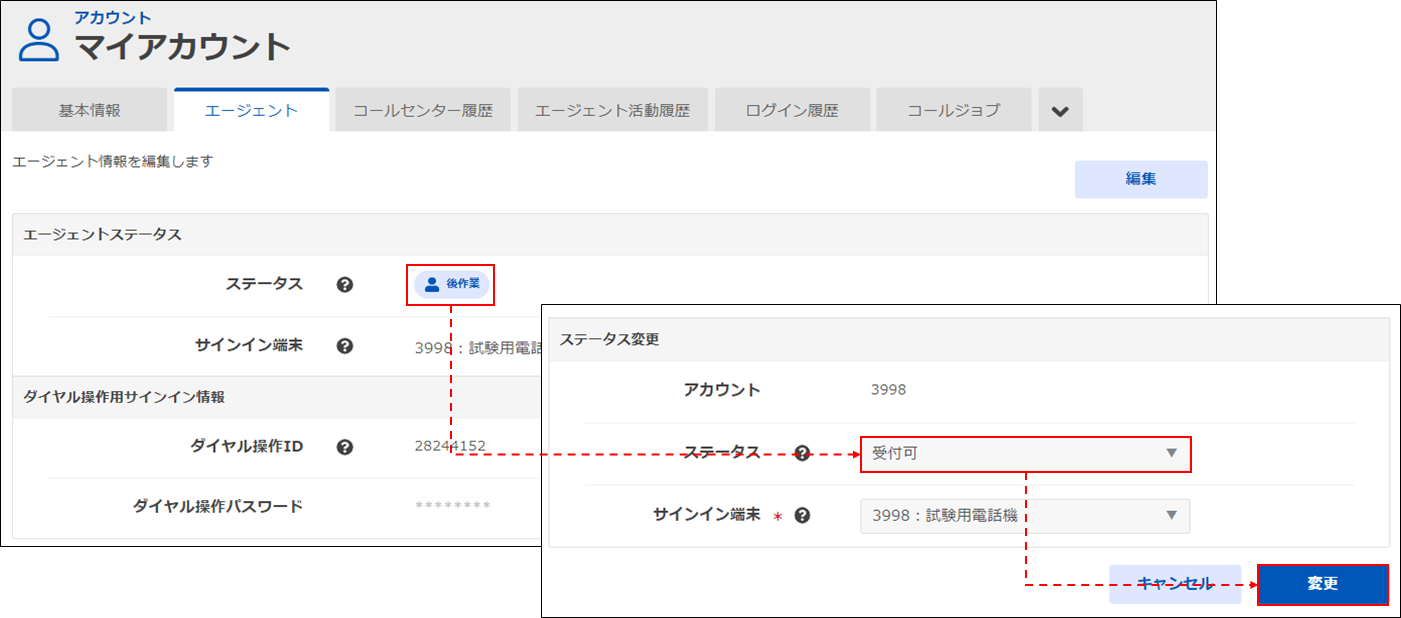Screen dimensions: 1401x618
Task: Click help icon beside ステータス in エージェントステータス
Action: click(x=345, y=285)
